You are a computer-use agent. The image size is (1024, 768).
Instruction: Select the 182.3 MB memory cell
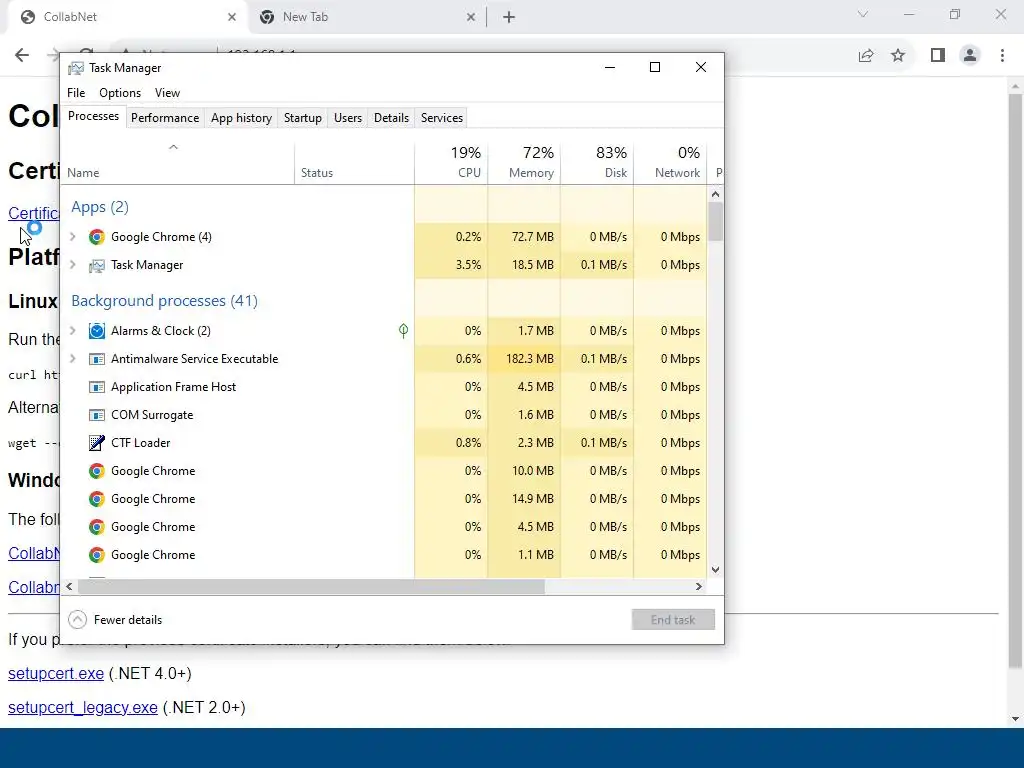click(524, 359)
